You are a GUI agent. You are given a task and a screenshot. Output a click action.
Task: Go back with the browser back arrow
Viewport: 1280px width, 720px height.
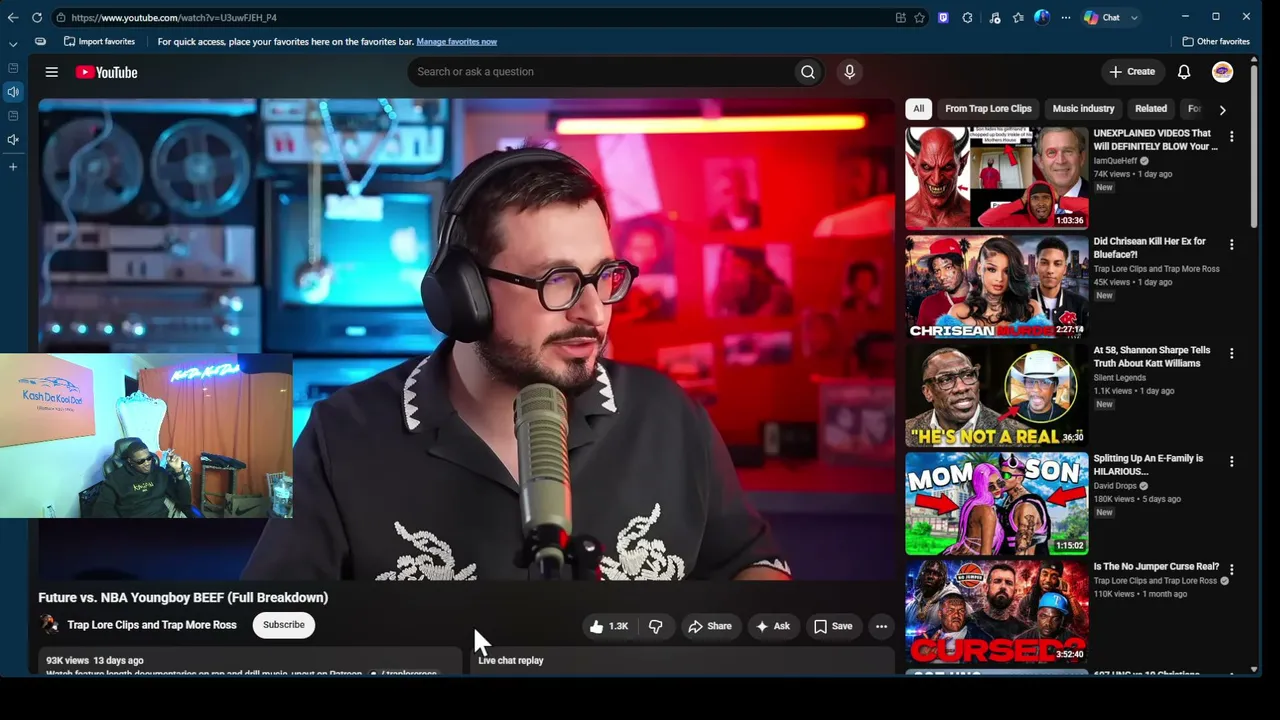[x=13, y=17]
